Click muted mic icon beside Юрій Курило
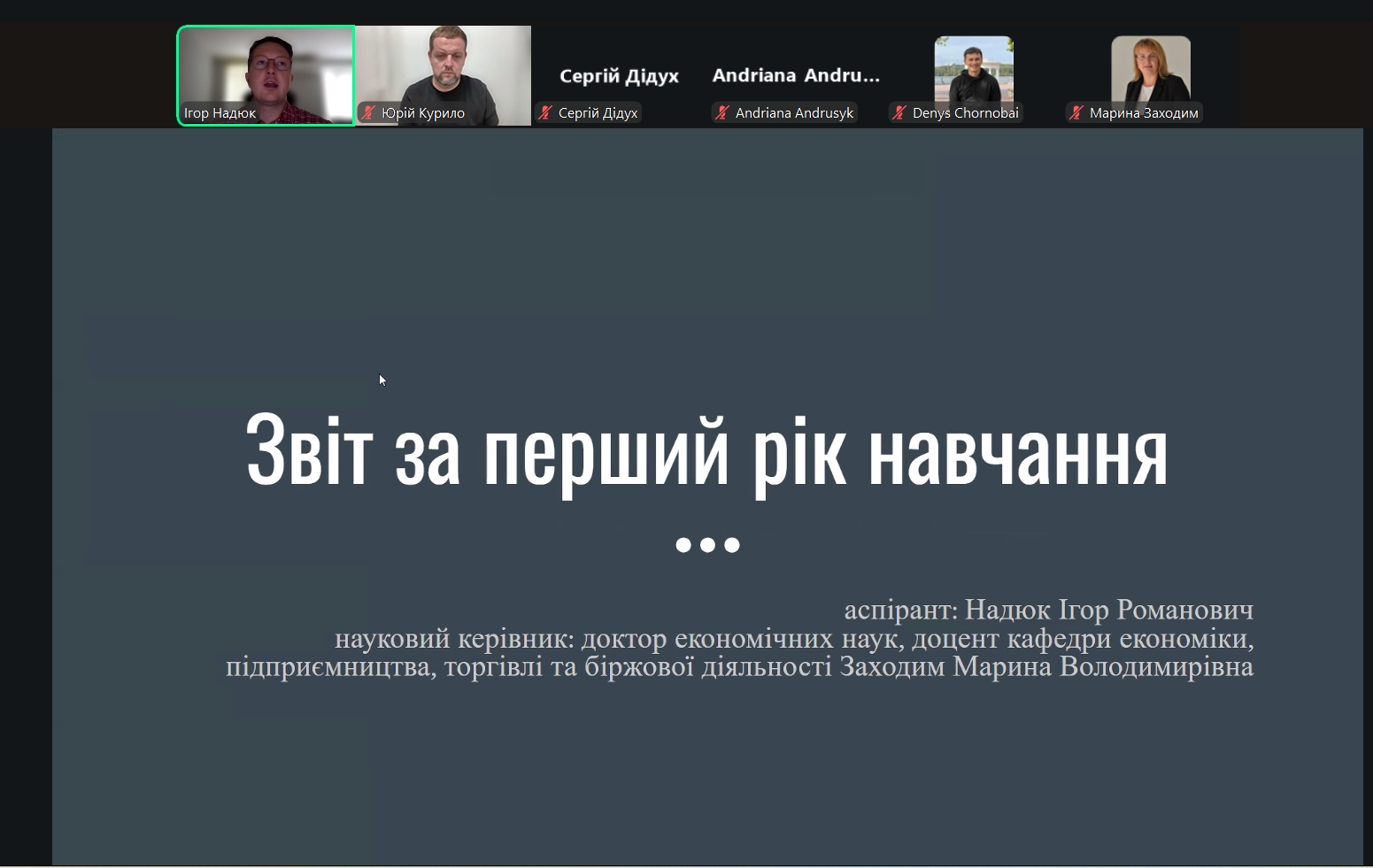The width and height of the screenshot is (1373, 868). [x=368, y=112]
